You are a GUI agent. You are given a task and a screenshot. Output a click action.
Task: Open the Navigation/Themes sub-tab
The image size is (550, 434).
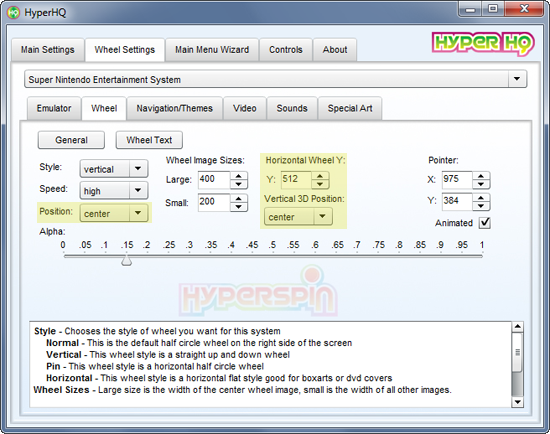coord(174,108)
